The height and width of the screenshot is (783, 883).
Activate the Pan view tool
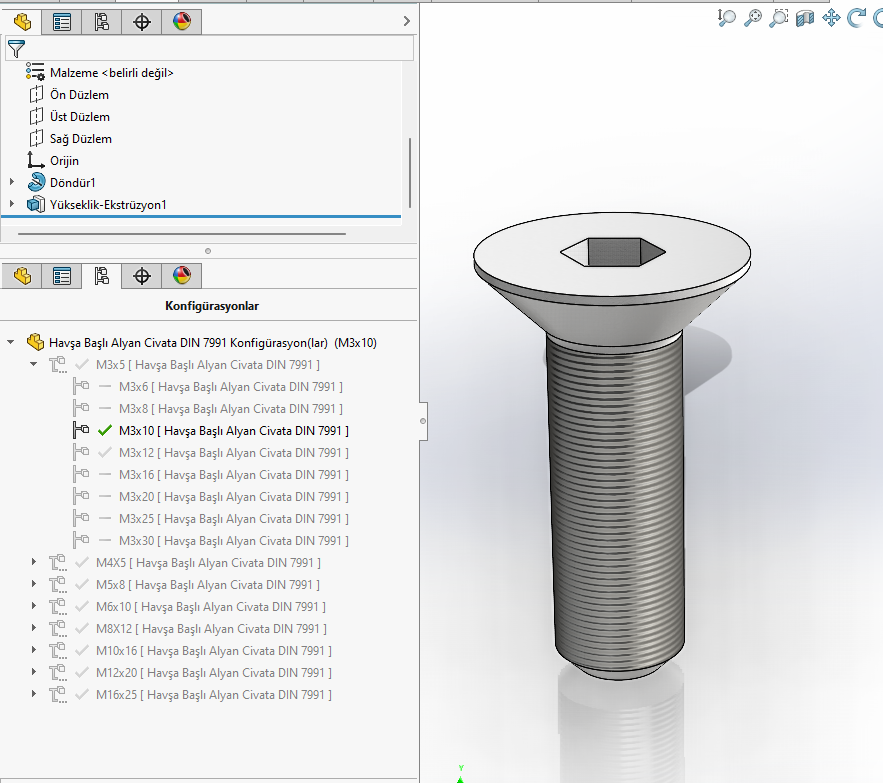pos(831,17)
